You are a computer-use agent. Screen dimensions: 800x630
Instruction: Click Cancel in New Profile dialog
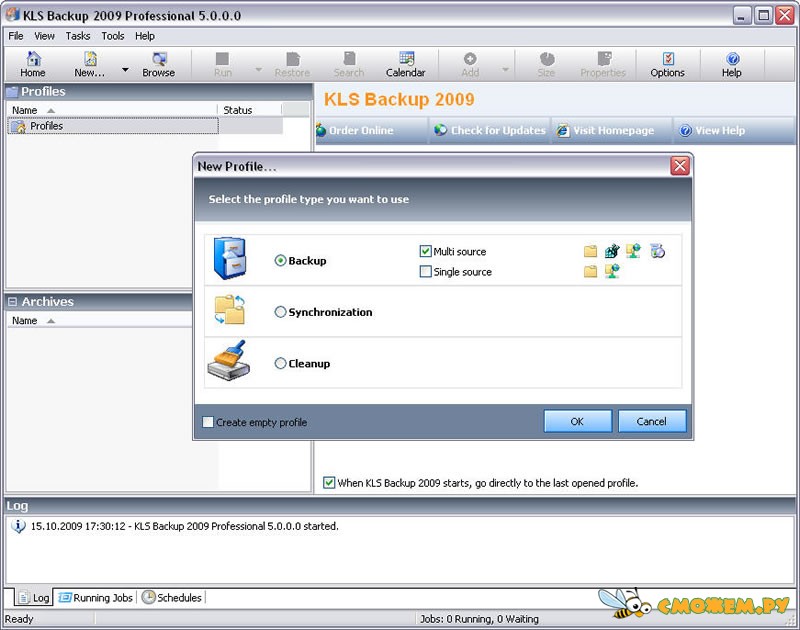[x=652, y=421]
